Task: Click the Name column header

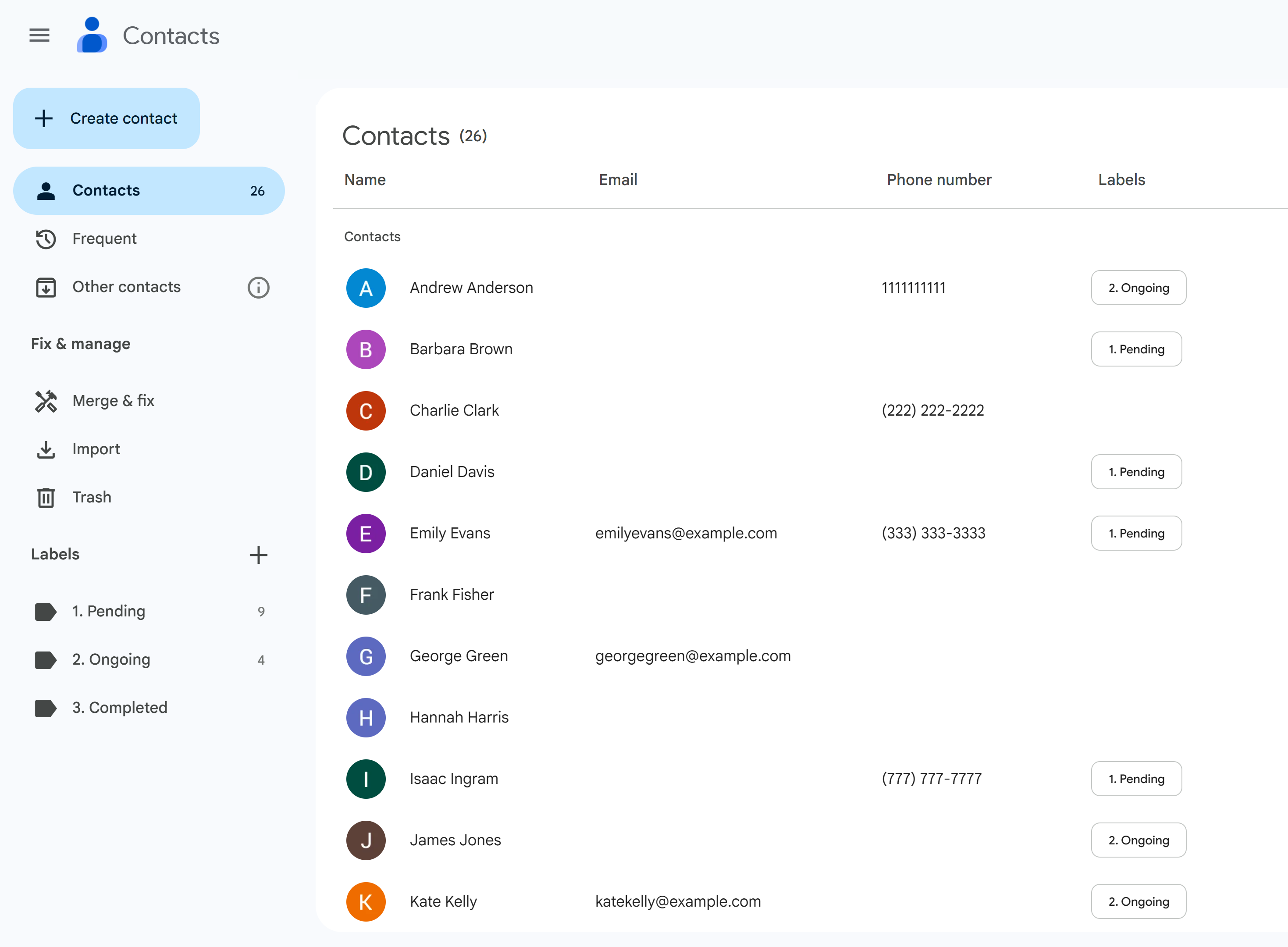Action: click(x=365, y=179)
